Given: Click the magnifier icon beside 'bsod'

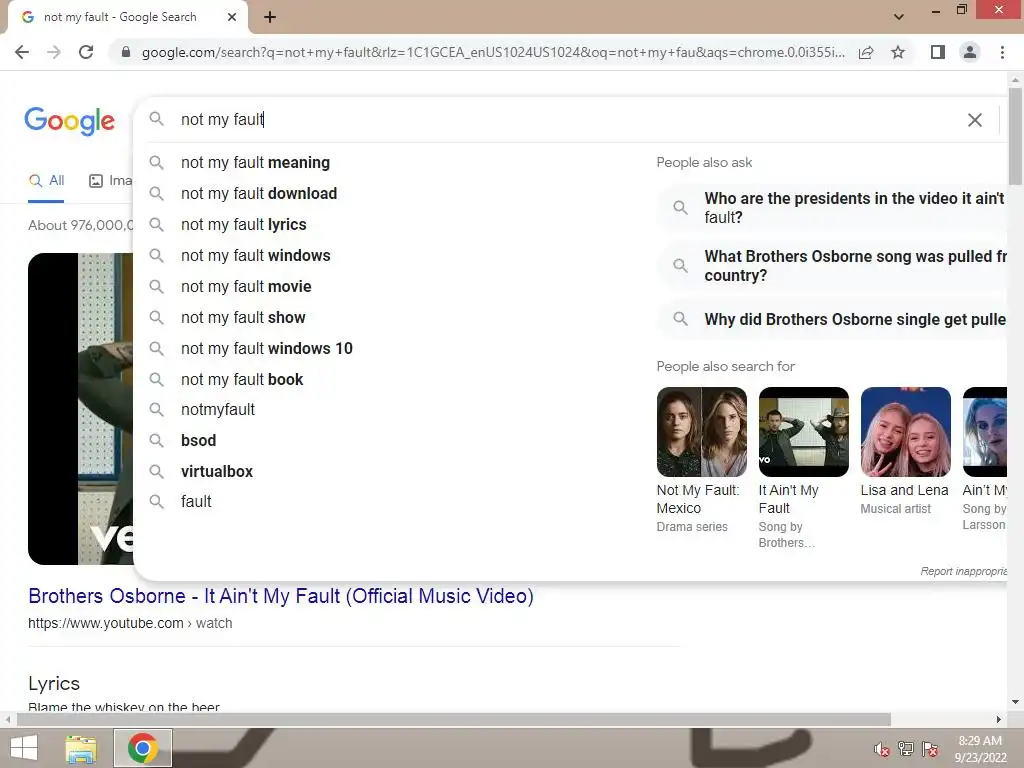Looking at the screenshot, I should 156,440.
